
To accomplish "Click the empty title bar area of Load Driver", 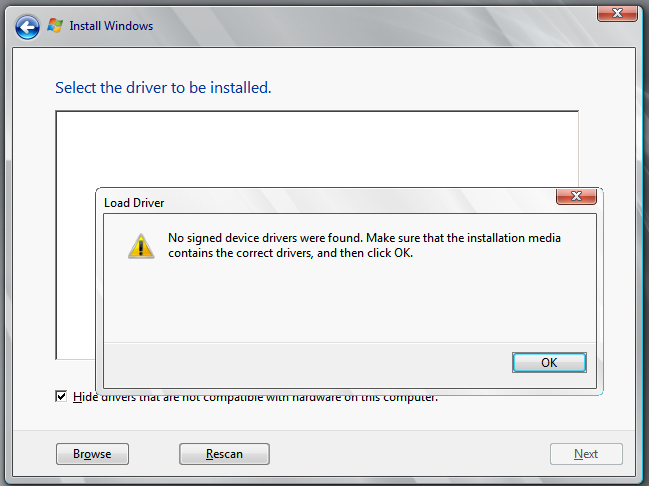I will click(350, 201).
